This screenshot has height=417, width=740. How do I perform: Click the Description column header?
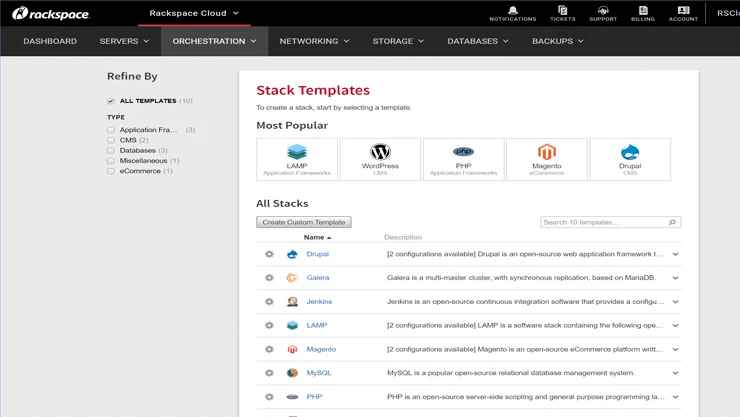tap(403, 237)
